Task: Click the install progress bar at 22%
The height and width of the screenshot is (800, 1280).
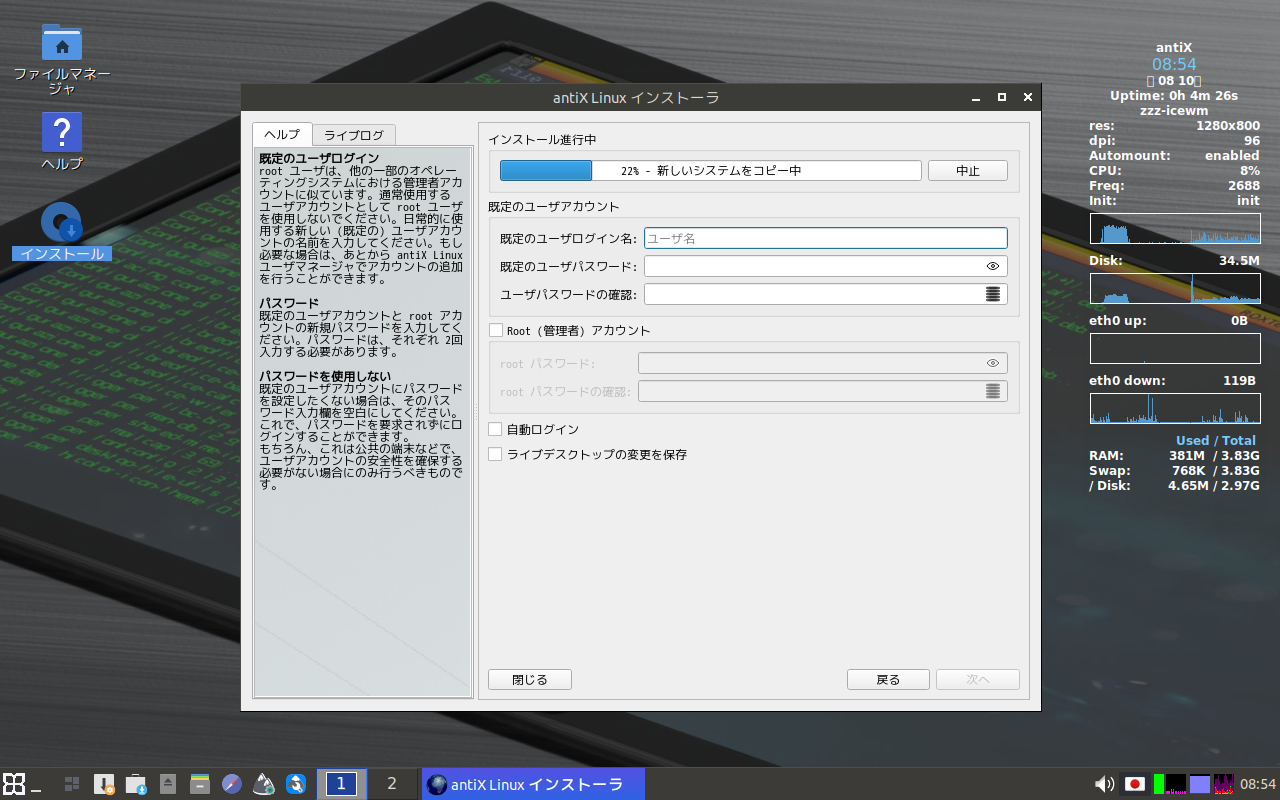Action: [710, 171]
